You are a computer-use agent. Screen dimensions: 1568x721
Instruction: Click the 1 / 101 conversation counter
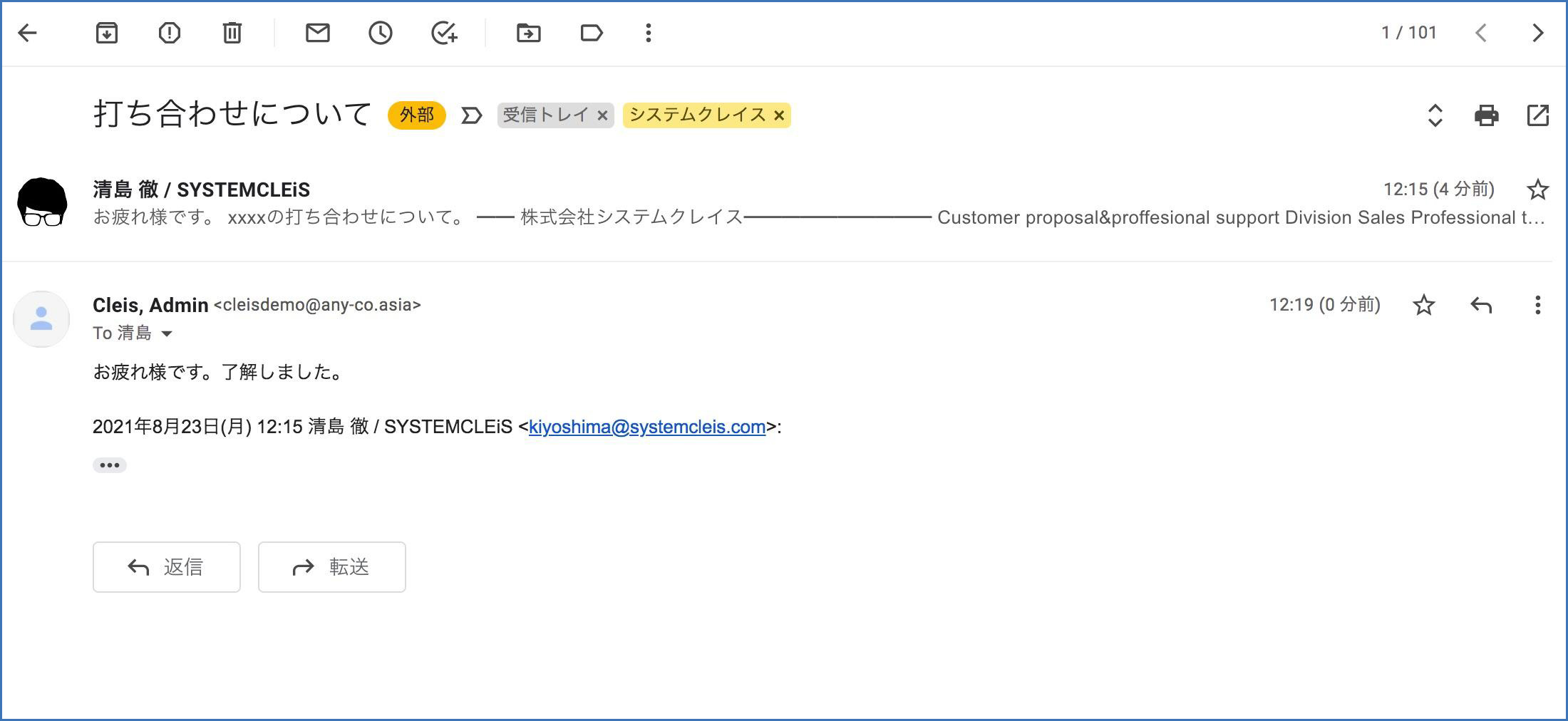[1409, 33]
